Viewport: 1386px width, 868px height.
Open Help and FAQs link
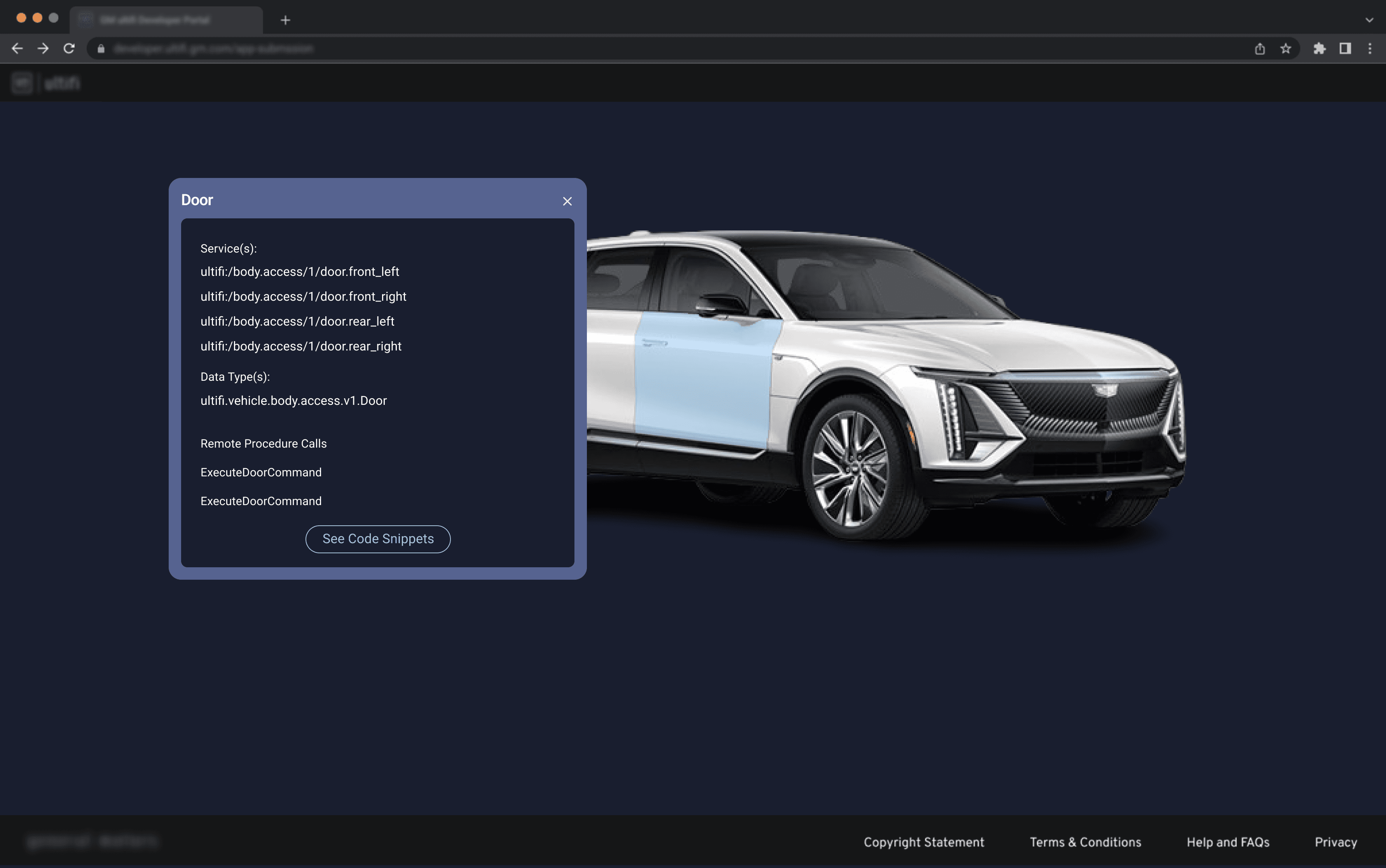pyautogui.click(x=1228, y=842)
